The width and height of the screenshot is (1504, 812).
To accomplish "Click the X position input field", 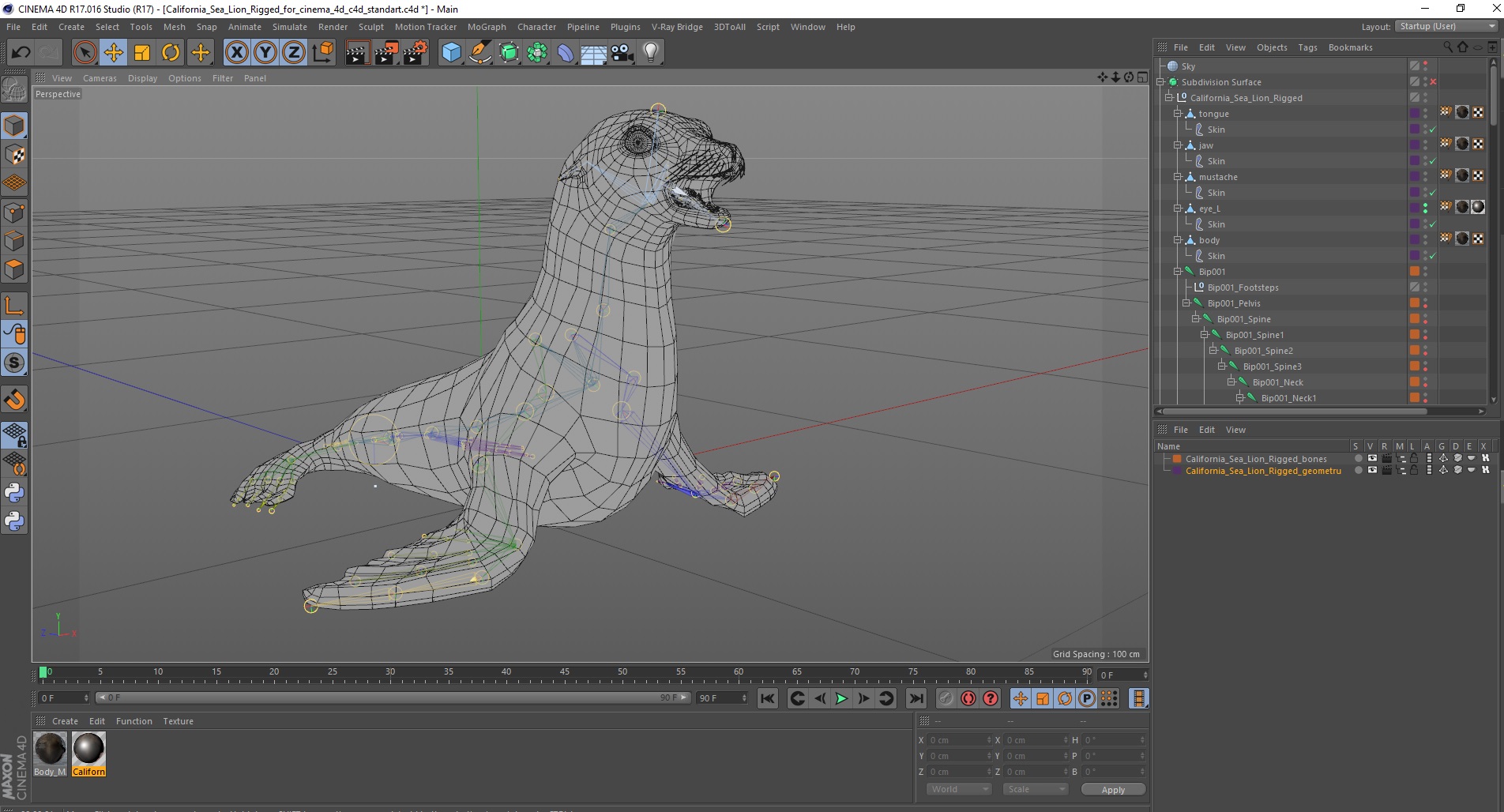I will coord(960,740).
